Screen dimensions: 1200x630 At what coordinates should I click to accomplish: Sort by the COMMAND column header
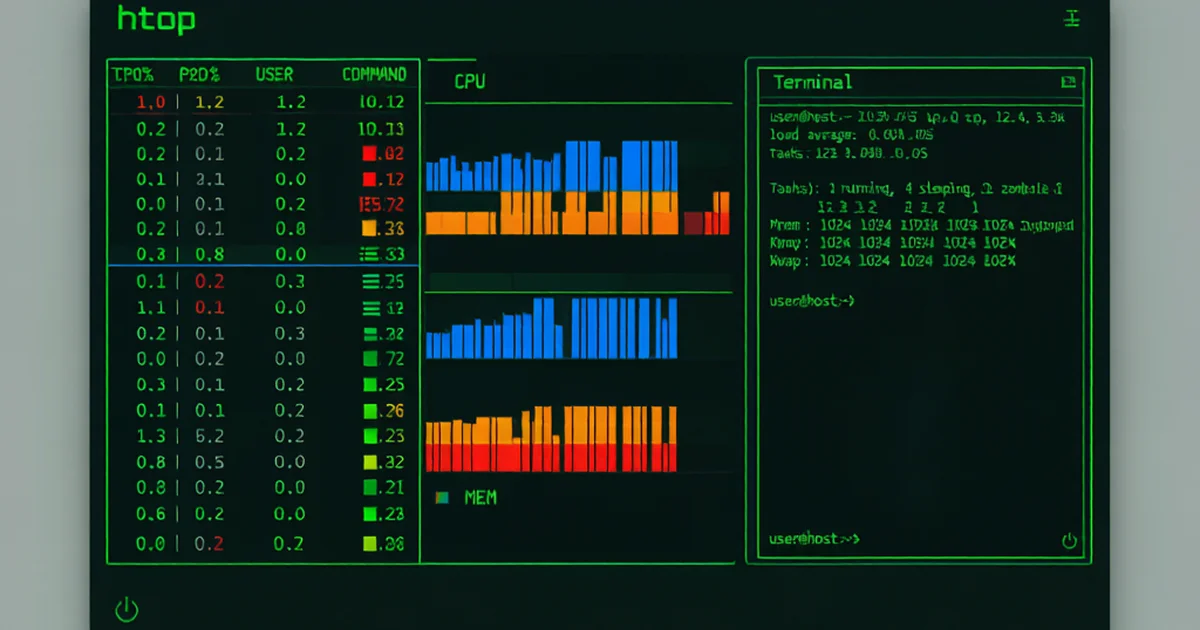point(374,74)
